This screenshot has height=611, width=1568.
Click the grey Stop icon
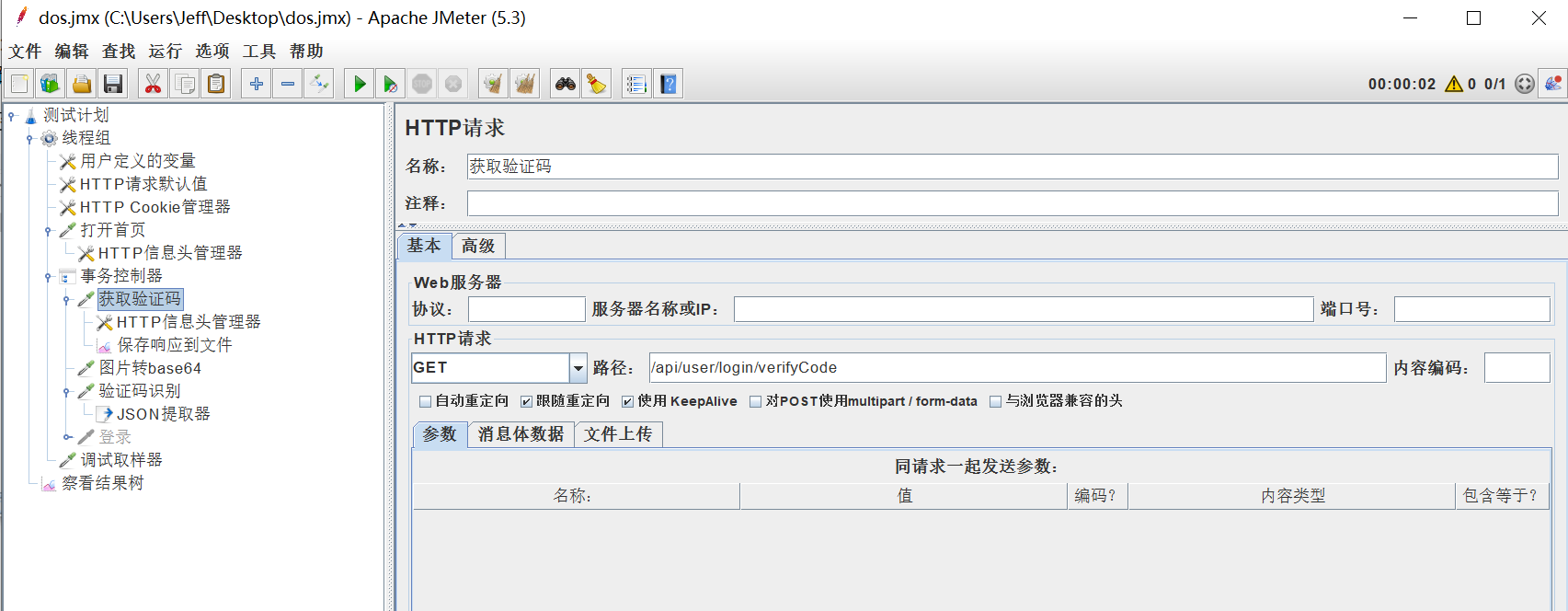(422, 84)
